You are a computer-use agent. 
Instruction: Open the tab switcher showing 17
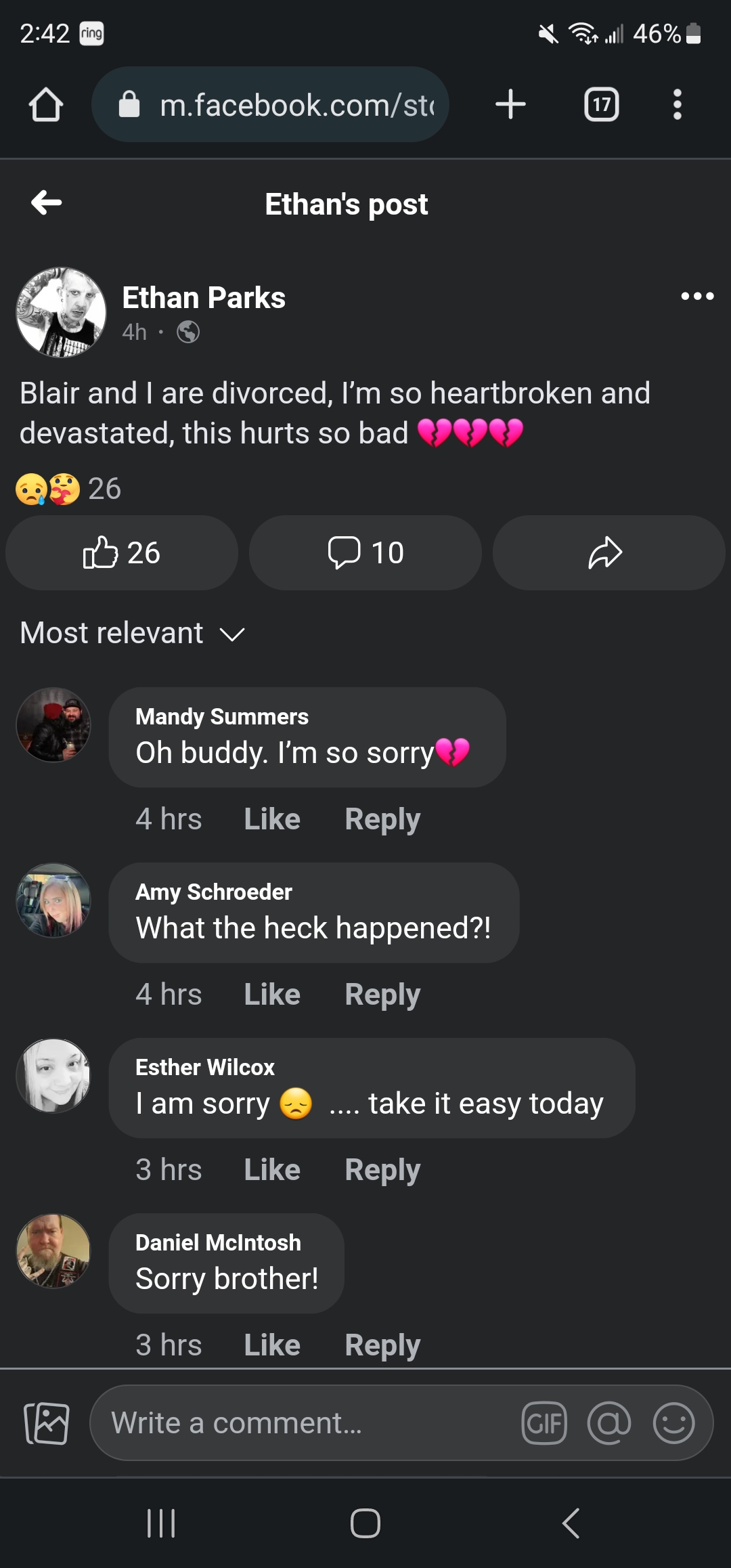tap(601, 105)
